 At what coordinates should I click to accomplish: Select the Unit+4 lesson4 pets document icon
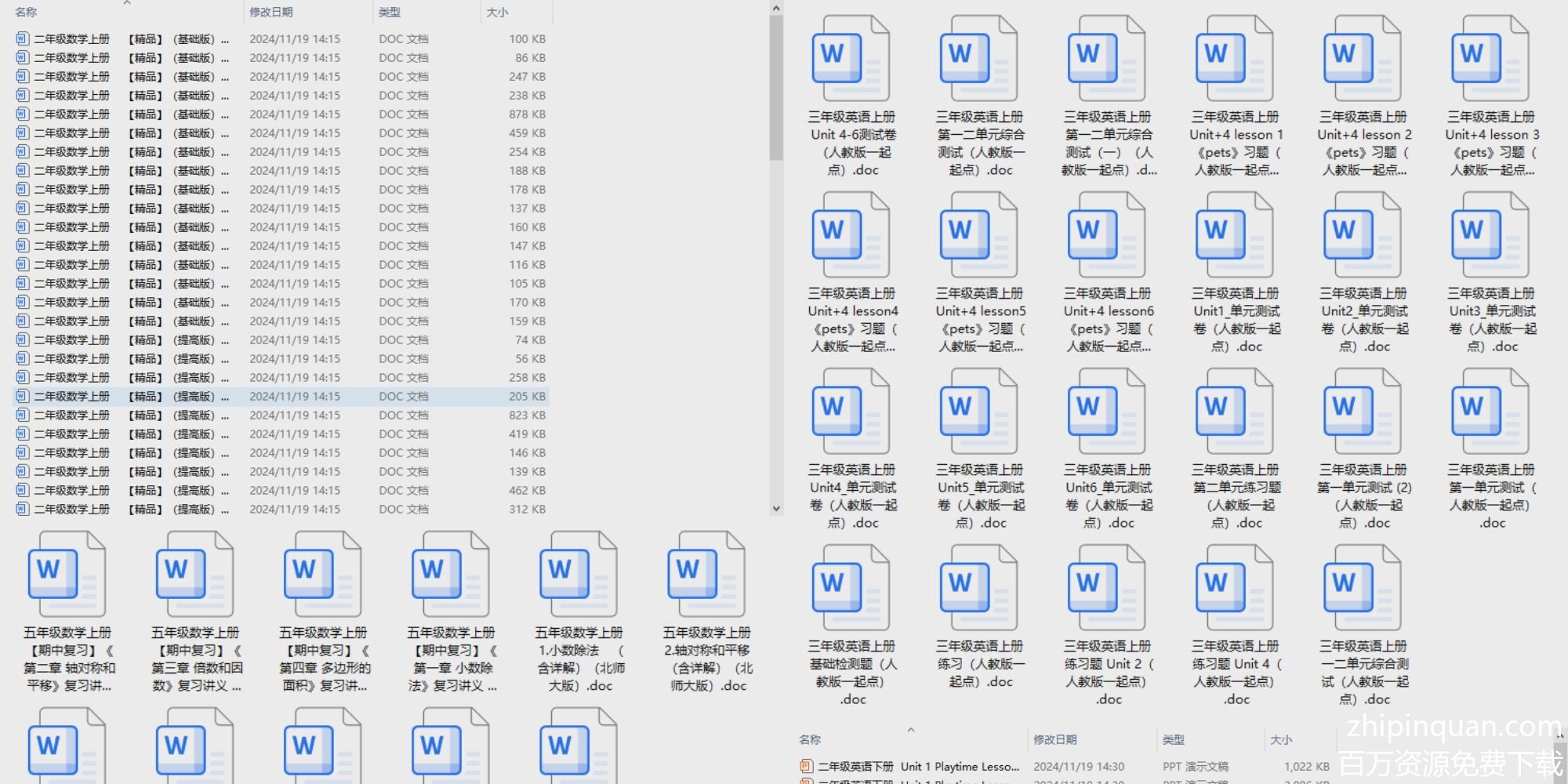[x=851, y=235]
